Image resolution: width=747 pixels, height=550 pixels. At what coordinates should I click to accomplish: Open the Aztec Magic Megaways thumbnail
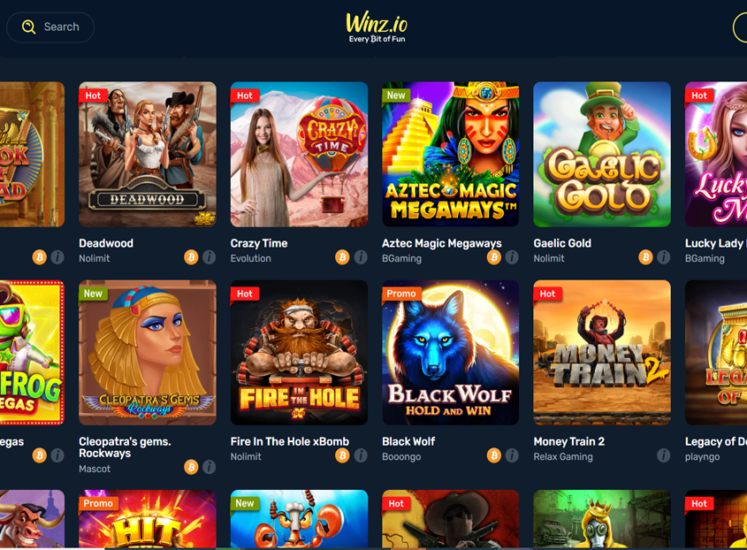point(451,154)
